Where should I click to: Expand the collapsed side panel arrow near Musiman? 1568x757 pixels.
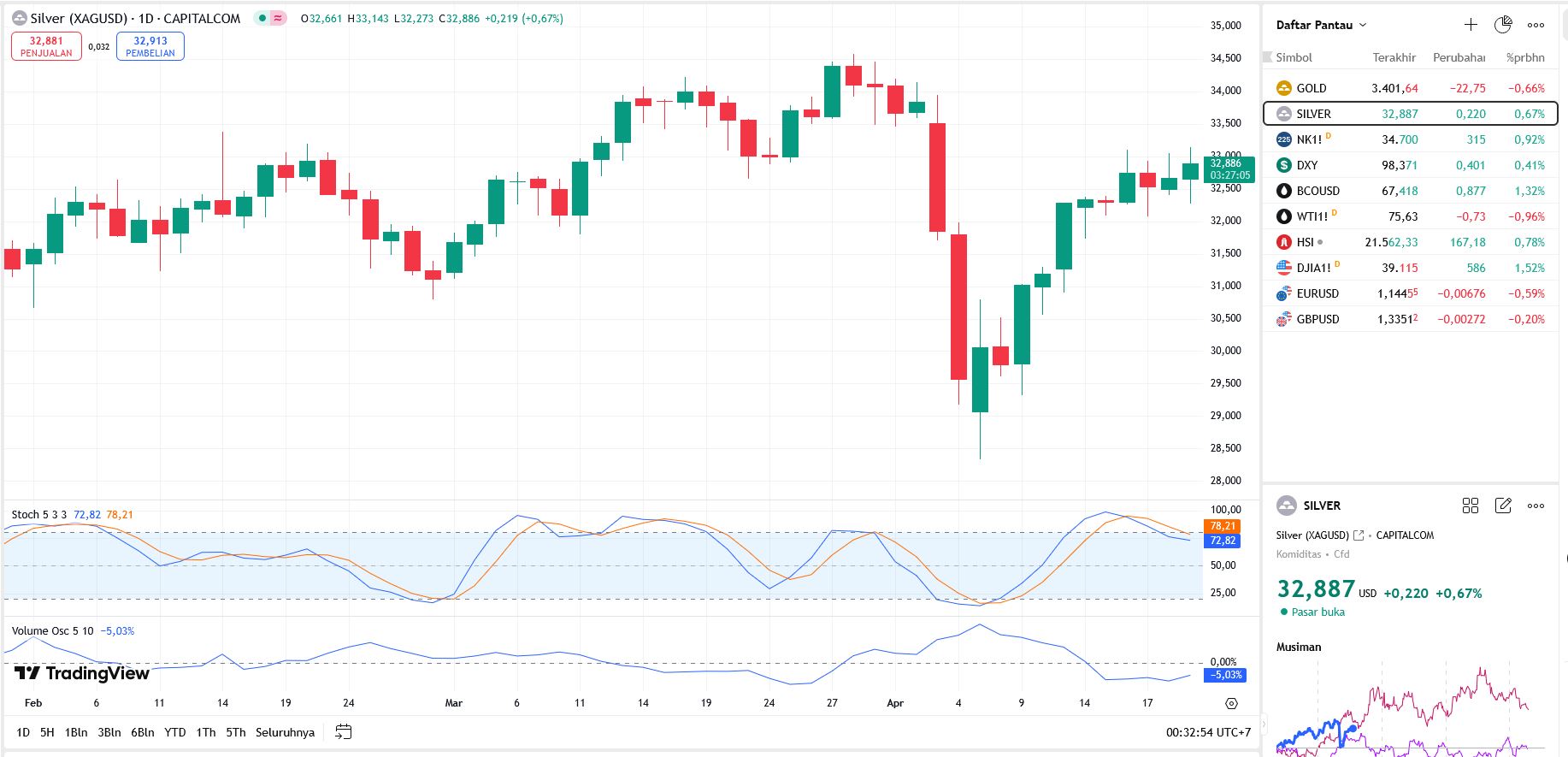pos(1265,724)
